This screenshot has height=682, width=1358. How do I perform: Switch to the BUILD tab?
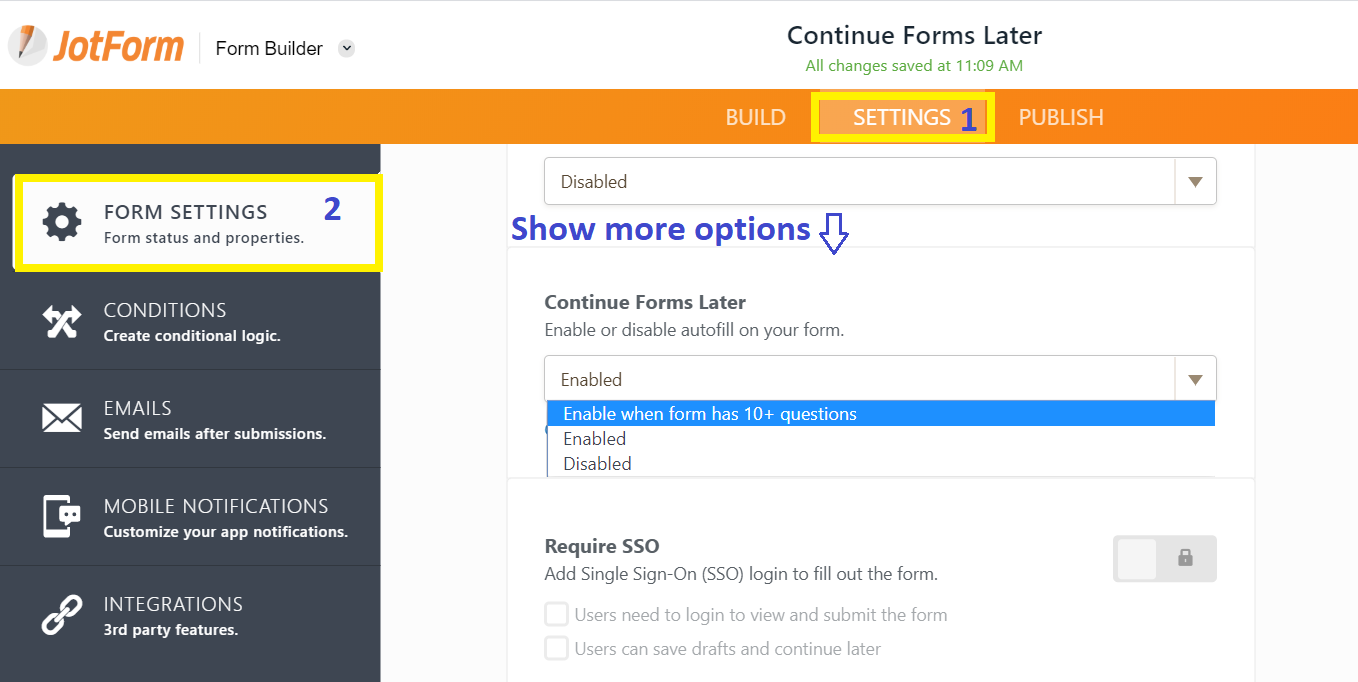[755, 117]
